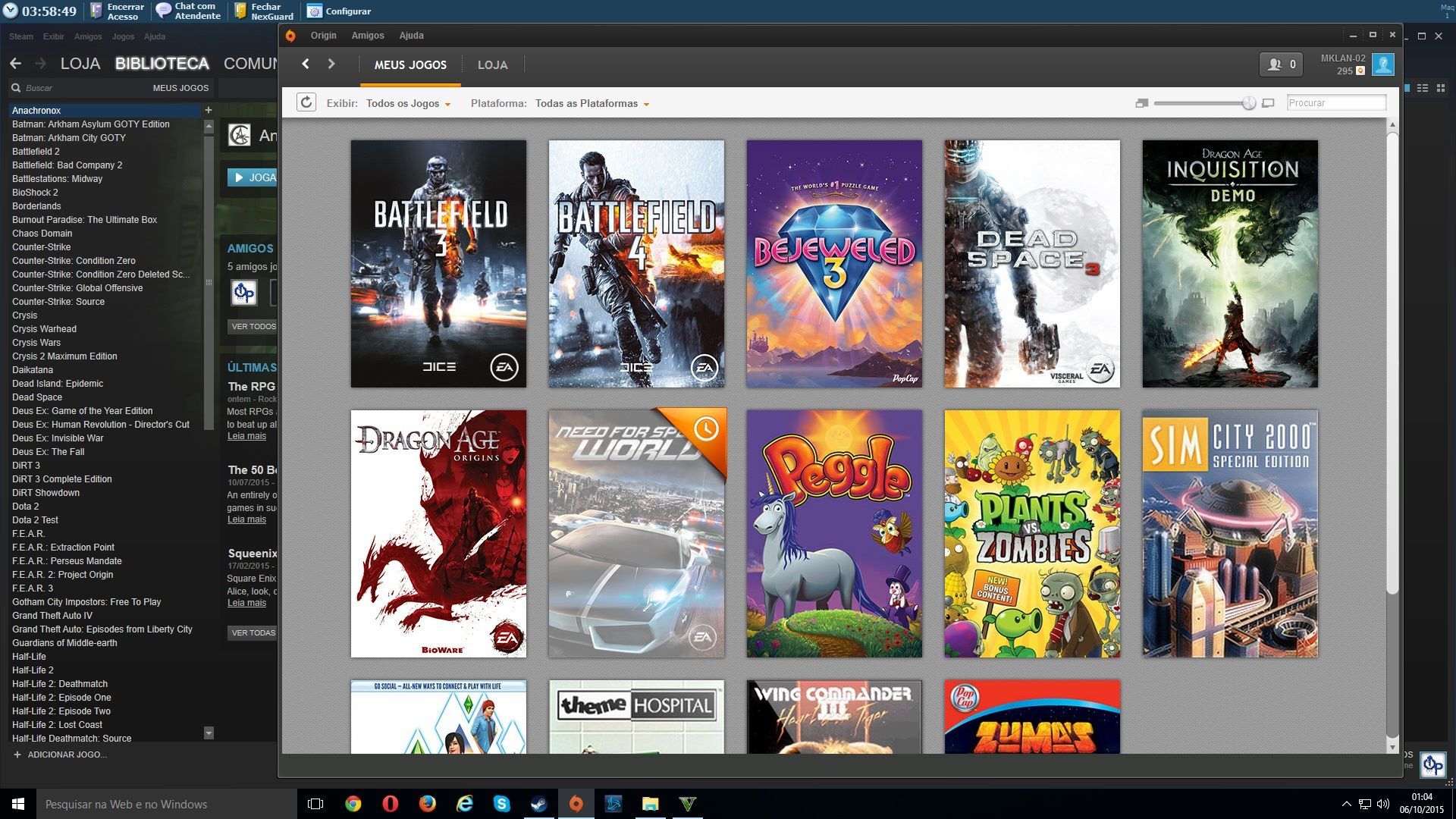
Task: Switch to Steam via taskbar icon
Action: point(539,804)
